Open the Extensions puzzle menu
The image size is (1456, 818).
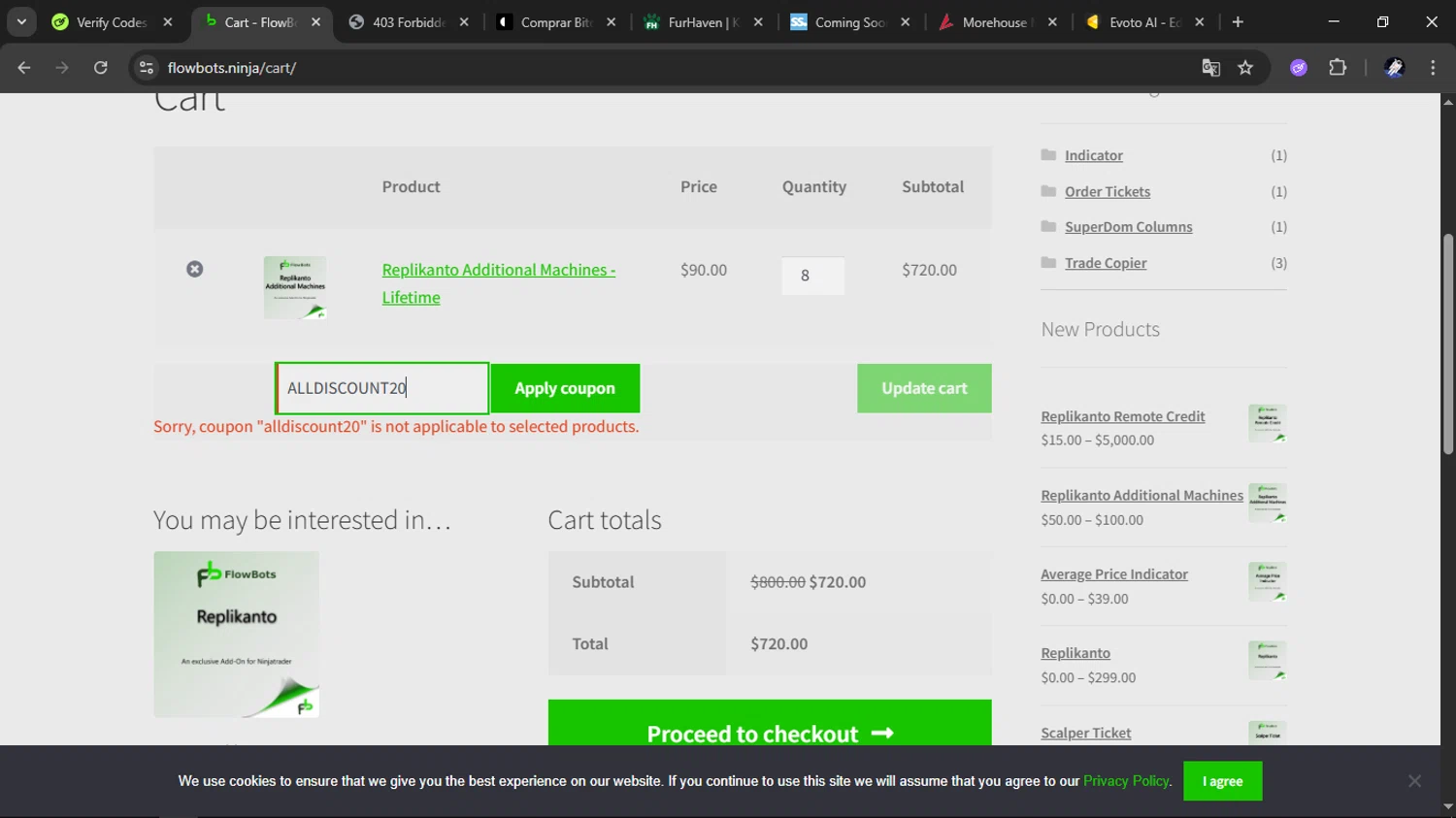coord(1338,68)
